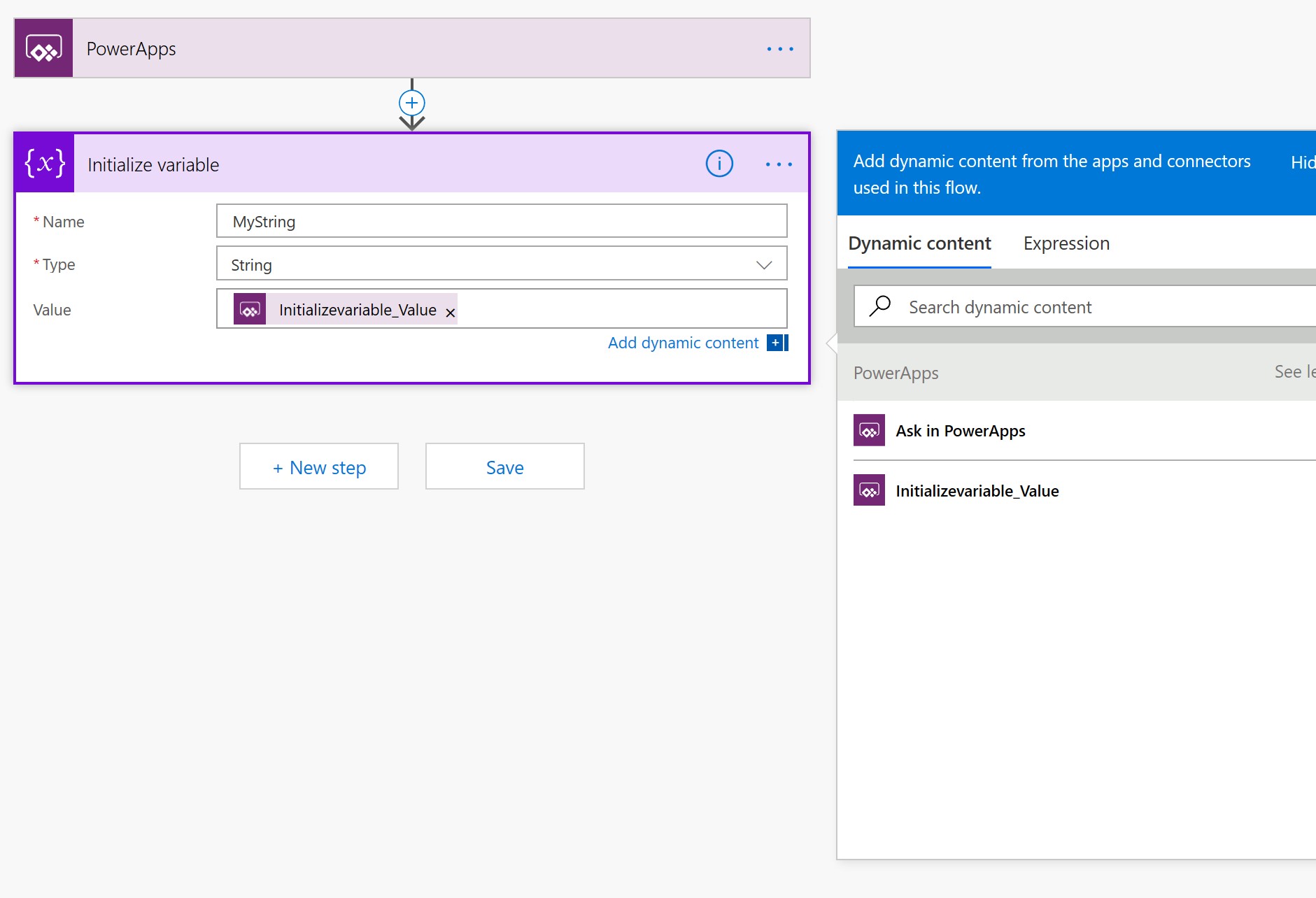Show info for Initialize variable action
Viewport: 1316px width, 898px height.
(719, 164)
